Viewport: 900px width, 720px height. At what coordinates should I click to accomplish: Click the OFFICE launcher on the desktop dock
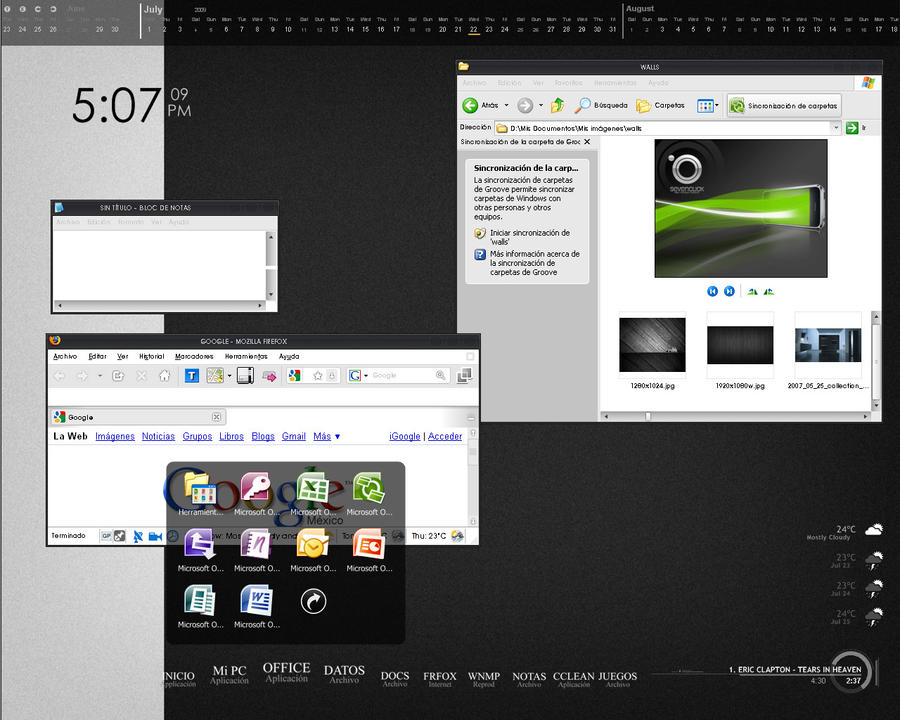[286, 672]
